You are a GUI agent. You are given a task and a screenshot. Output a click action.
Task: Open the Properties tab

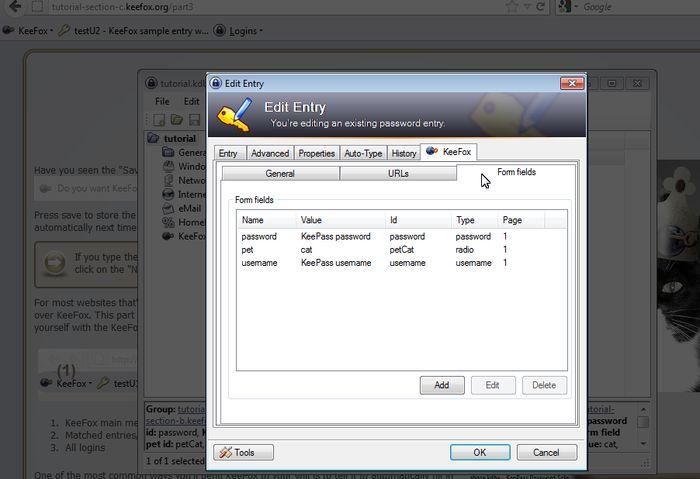317,153
